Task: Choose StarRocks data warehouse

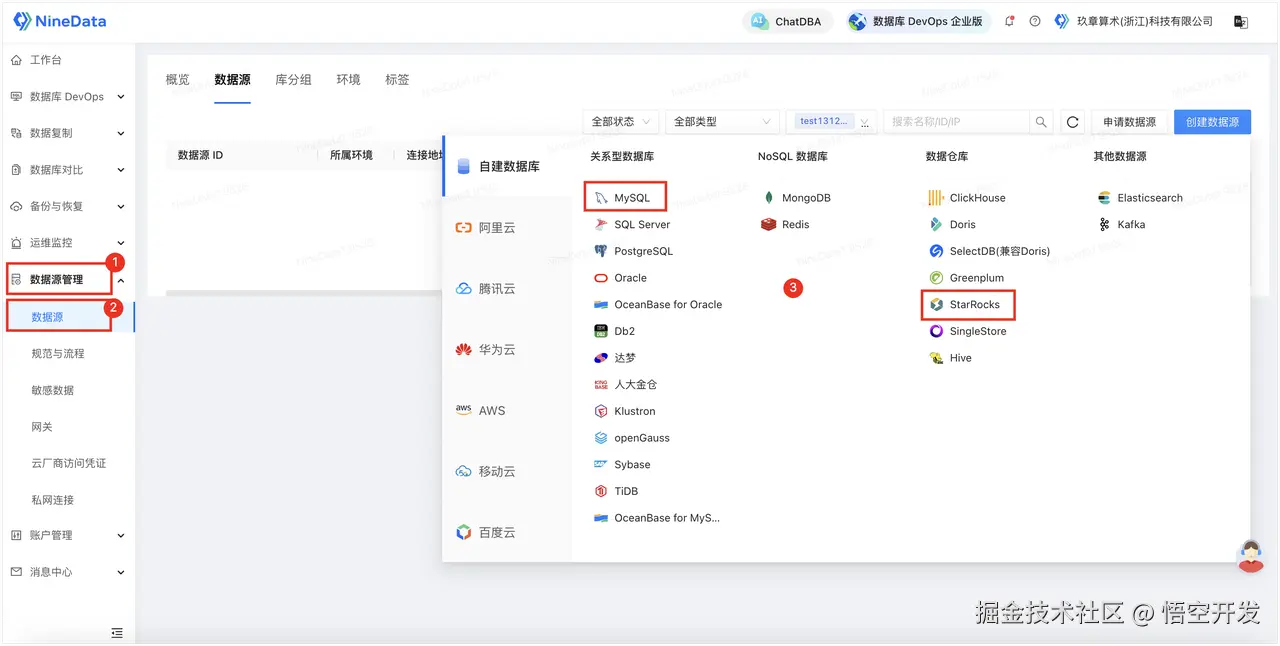Action: tap(967, 305)
